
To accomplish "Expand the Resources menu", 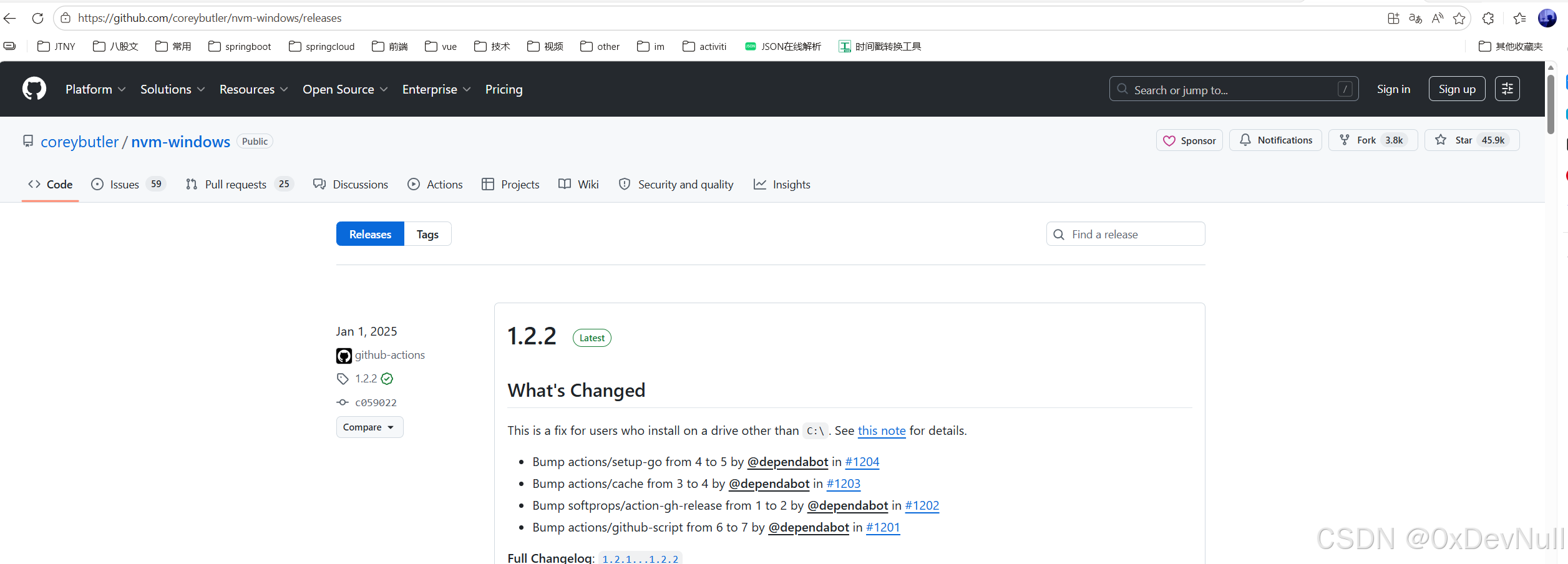I will point(253,89).
